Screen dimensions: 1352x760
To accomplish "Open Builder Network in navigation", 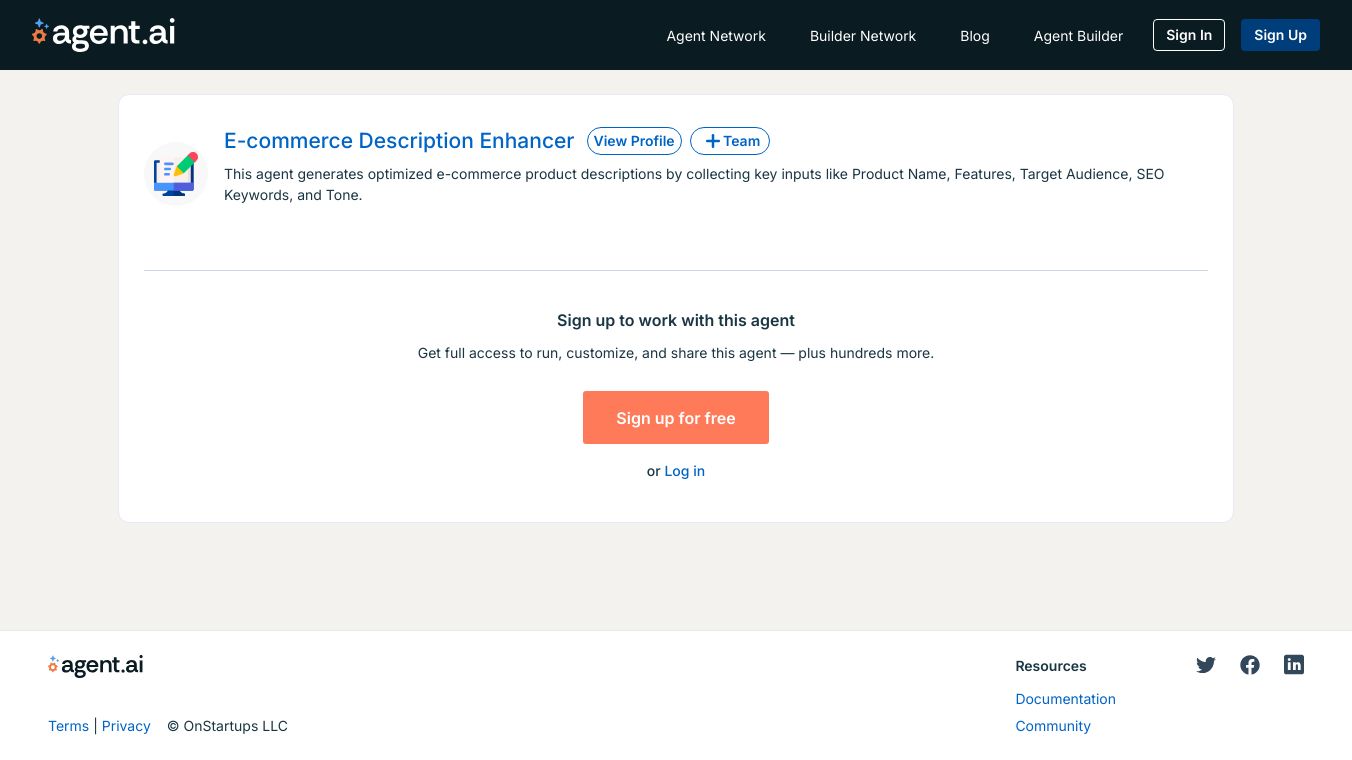I will [x=863, y=36].
